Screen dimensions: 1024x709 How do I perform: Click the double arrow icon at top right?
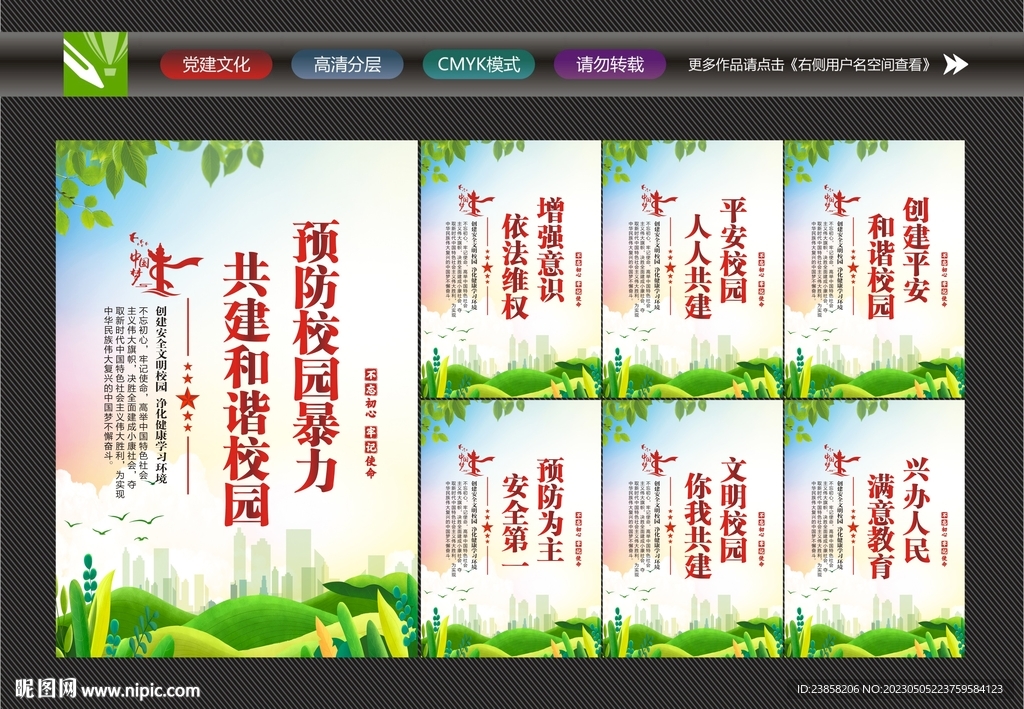955,64
